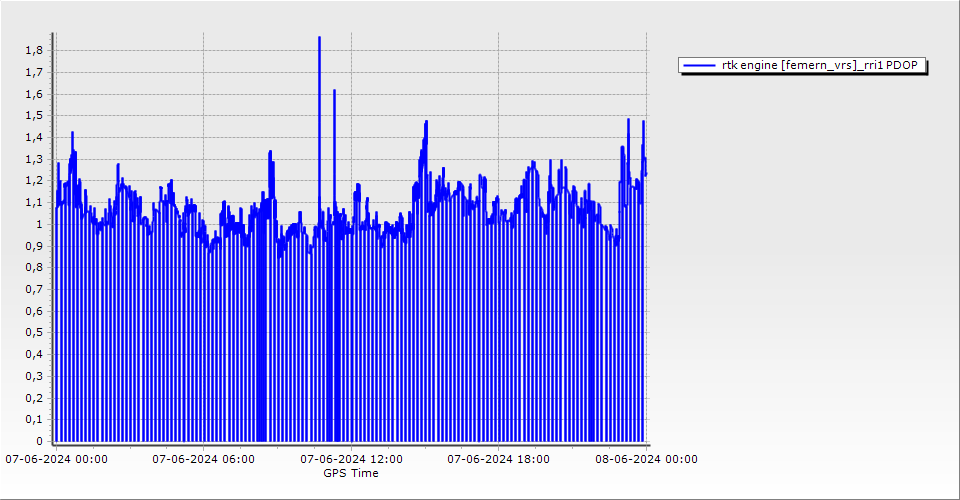Click the 1,5 y-axis tick label

(x=33, y=116)
